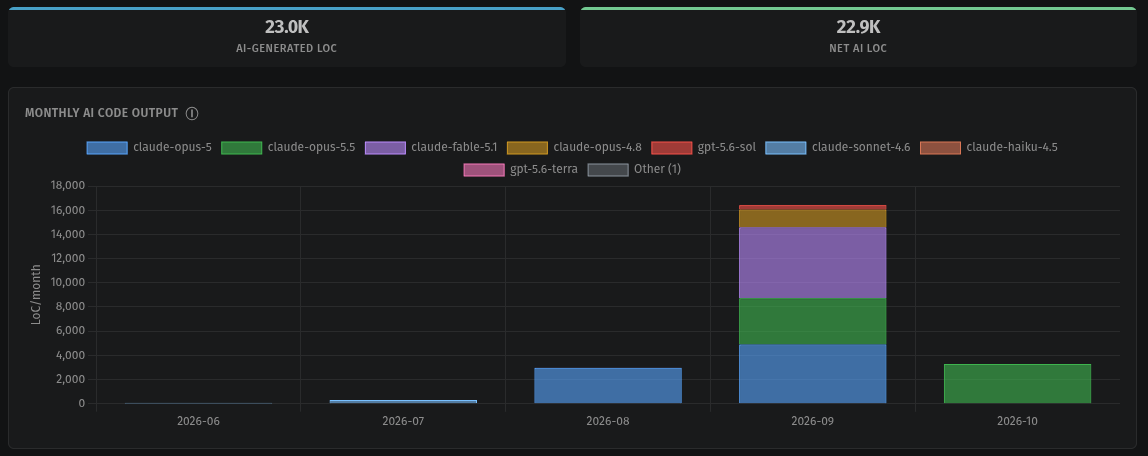Click the 2026-10 green bar
This screenshot has height=456, width=1148.
(1018, 384)
